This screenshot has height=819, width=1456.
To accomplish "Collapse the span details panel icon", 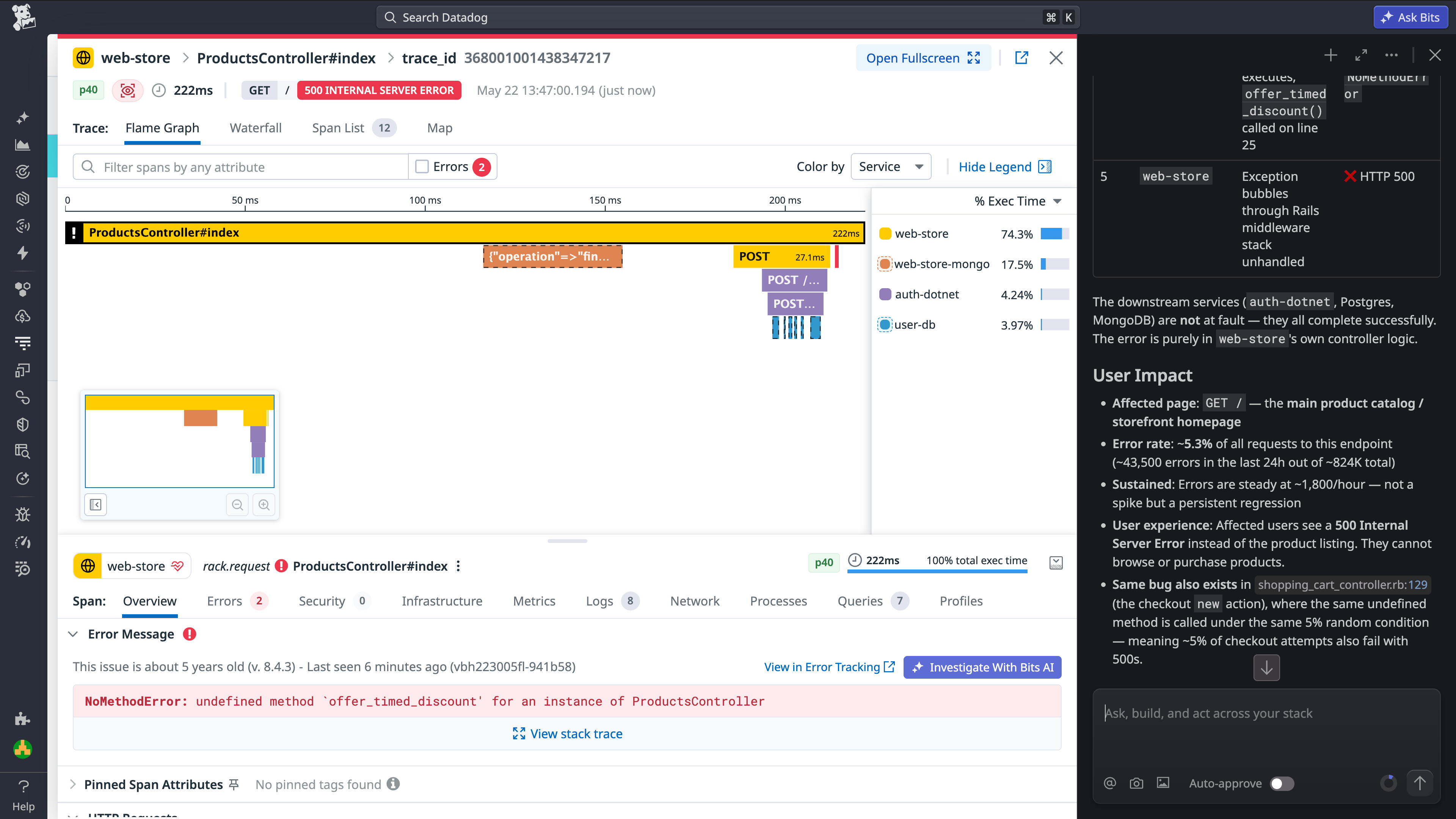I will (1056, 562).
